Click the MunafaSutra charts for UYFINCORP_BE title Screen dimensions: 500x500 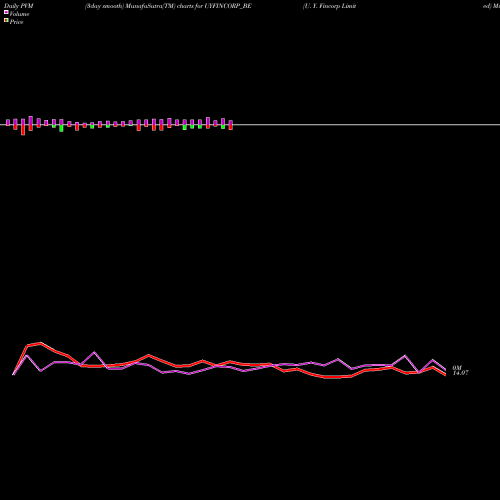[168, 6]
